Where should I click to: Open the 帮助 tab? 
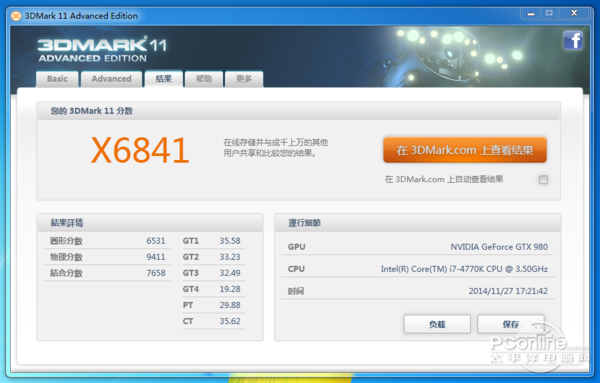(204, 79)
